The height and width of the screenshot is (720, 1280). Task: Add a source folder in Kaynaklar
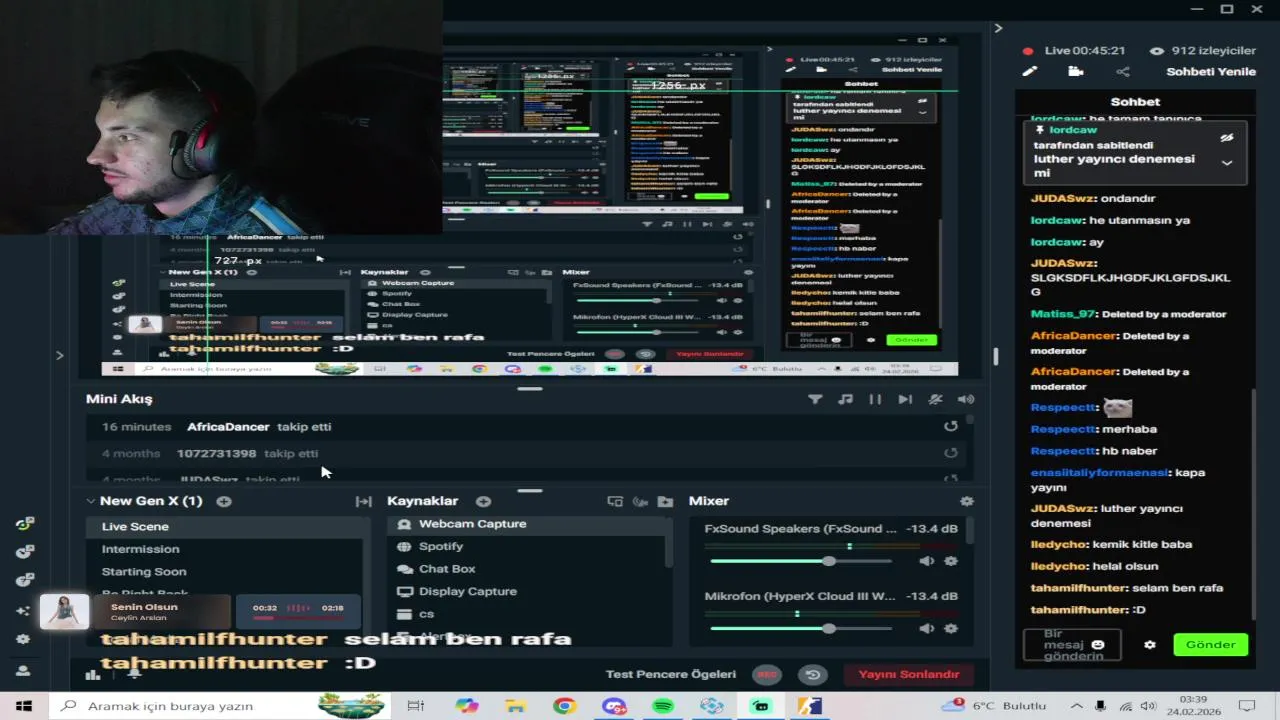click(665, 501)
